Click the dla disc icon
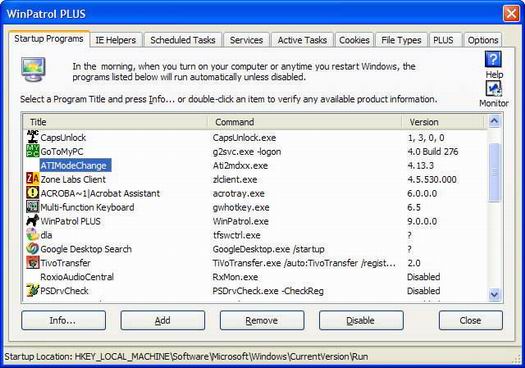The image size is (525, 368). (32, 234)
